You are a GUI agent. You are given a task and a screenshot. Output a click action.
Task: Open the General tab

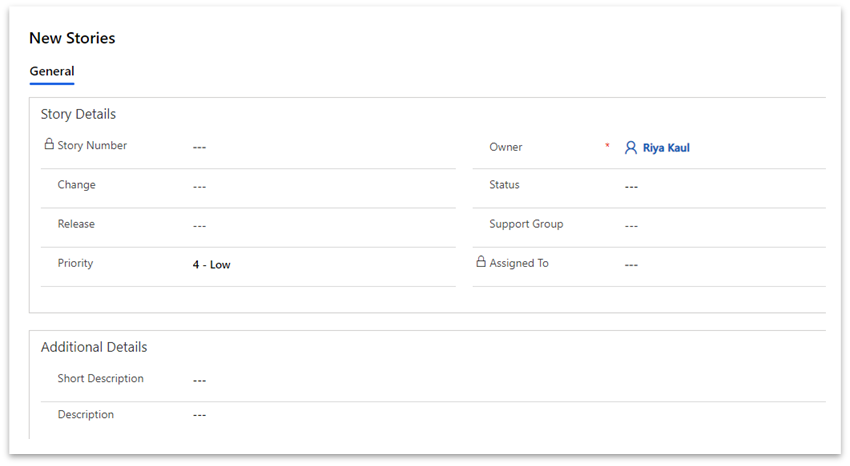[x=52, y=72]
